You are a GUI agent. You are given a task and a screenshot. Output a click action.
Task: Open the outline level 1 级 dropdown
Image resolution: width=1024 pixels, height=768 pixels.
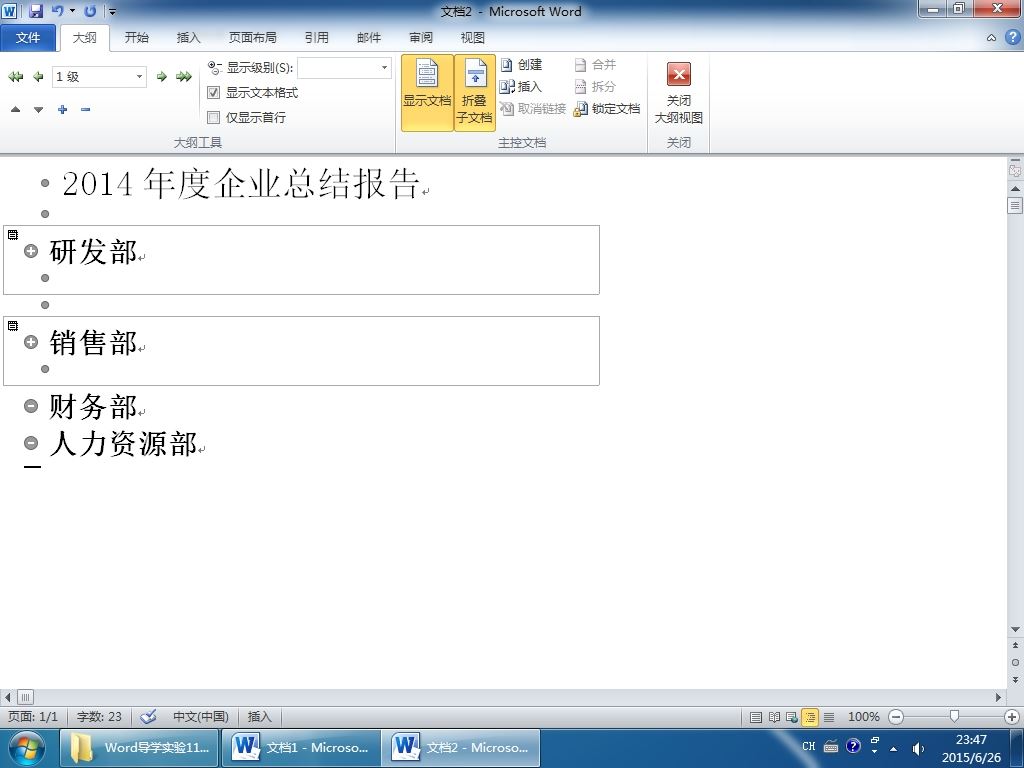139,77
